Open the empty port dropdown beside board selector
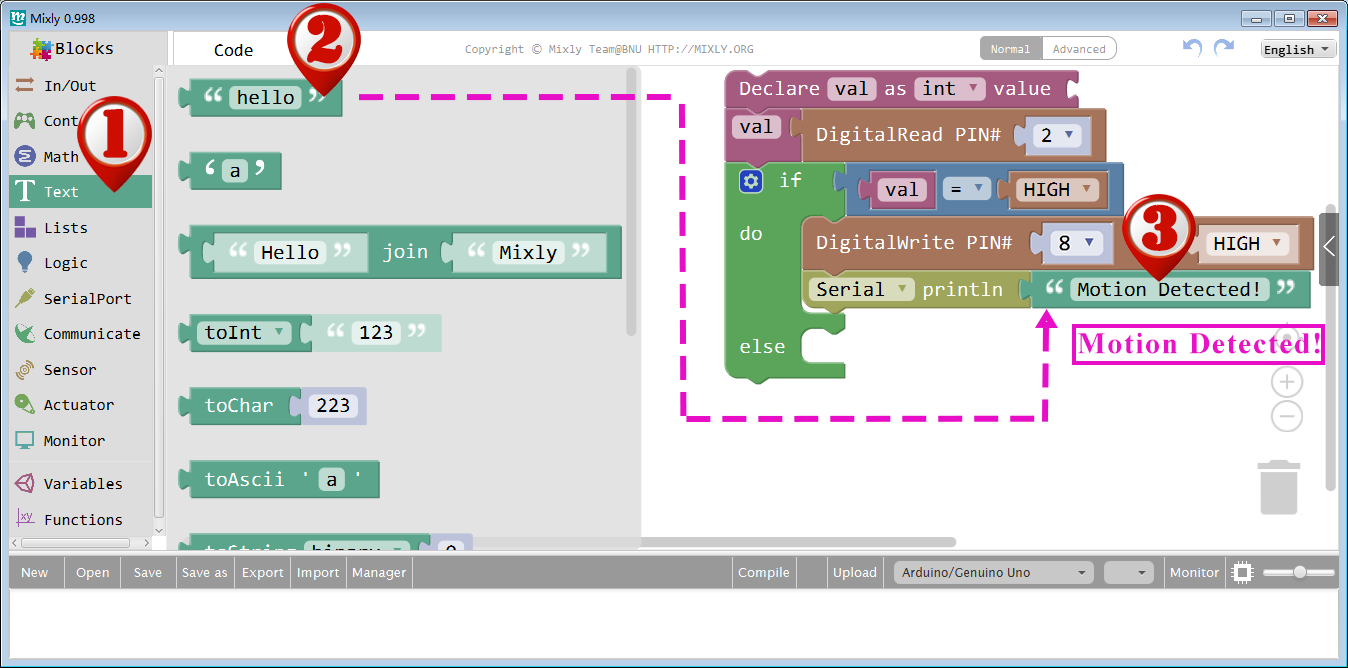This screenshot has height=668, width=1348. pos(1130,573)
